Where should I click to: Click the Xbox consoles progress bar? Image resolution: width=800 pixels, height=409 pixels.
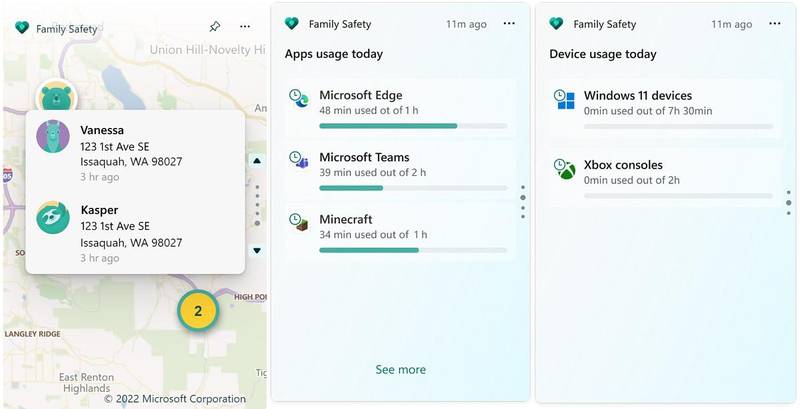[x=679, y=196]
